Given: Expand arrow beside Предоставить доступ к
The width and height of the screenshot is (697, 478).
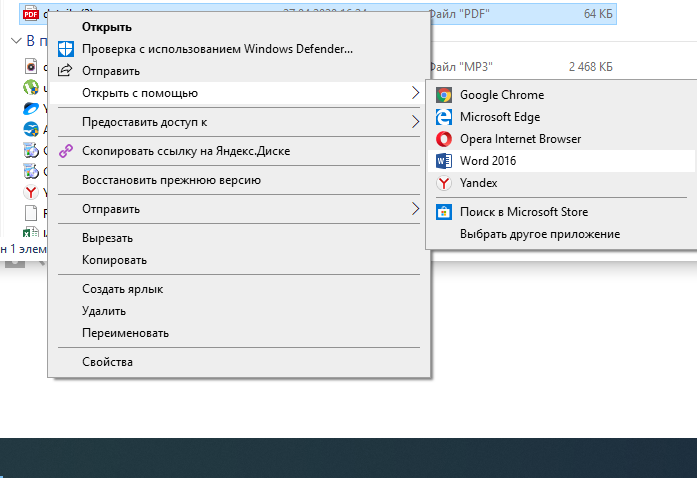Looking at the screenshot, I should (x=415, y=122).
